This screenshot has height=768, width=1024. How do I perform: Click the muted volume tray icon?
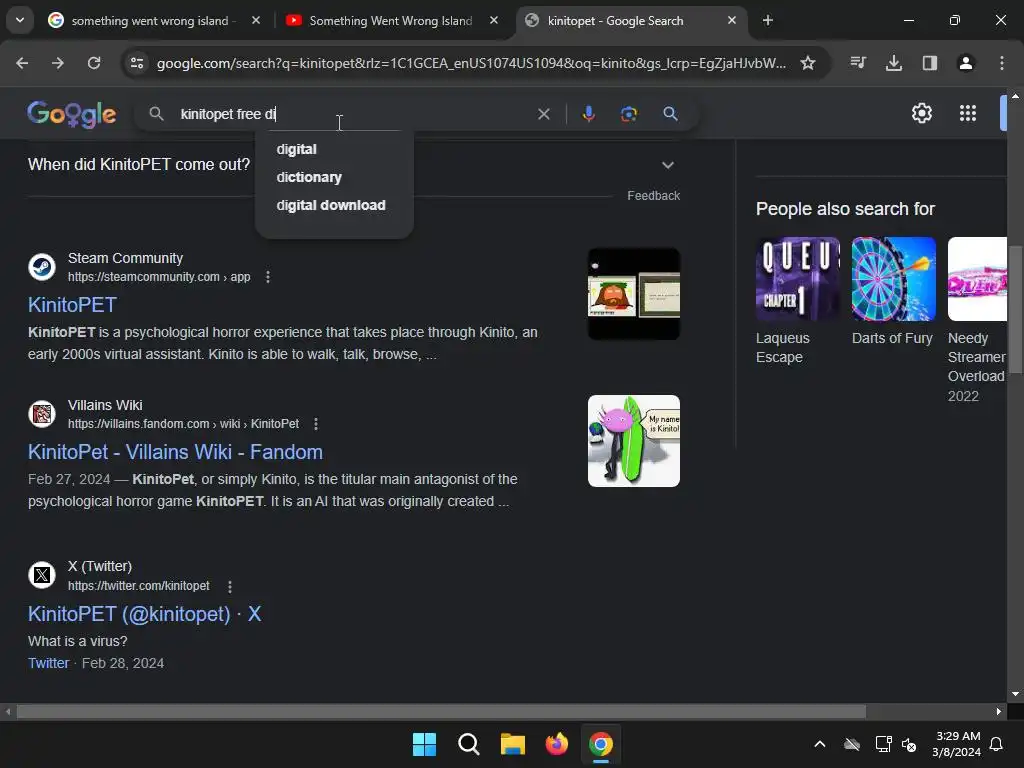(909, 744)
